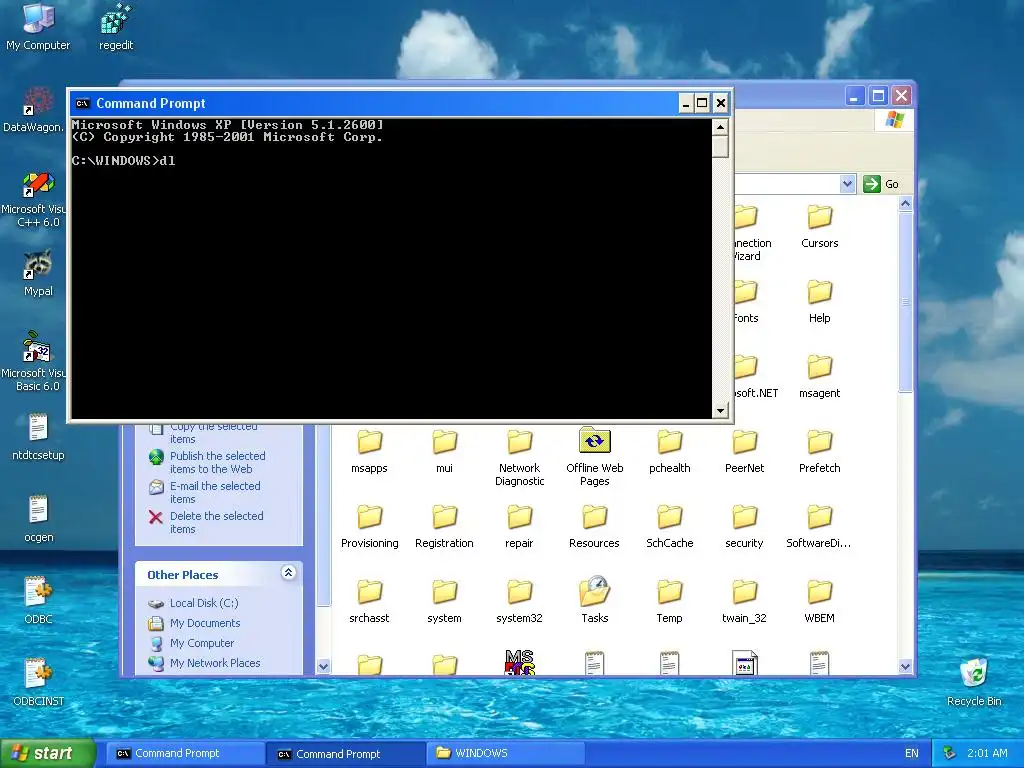Screen dimensions: 1024x768
Task: Open Command Prompt title bar system icon
Action: coord(82,103)
